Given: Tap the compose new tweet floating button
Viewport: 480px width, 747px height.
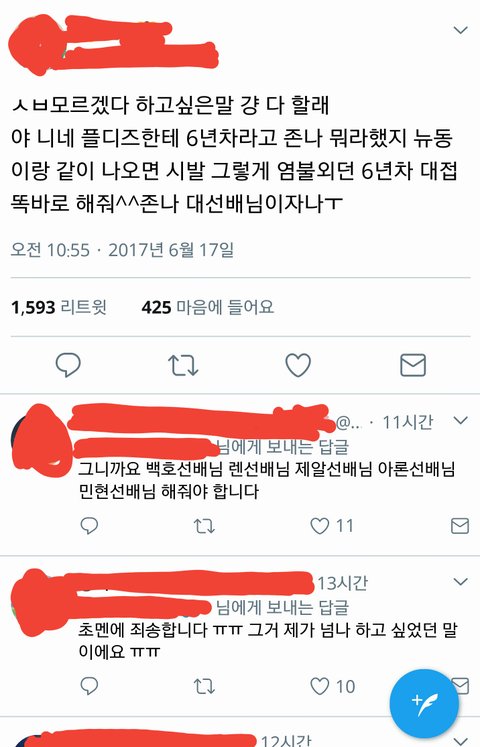Looking at the screenshot, I should pos(424,703).
